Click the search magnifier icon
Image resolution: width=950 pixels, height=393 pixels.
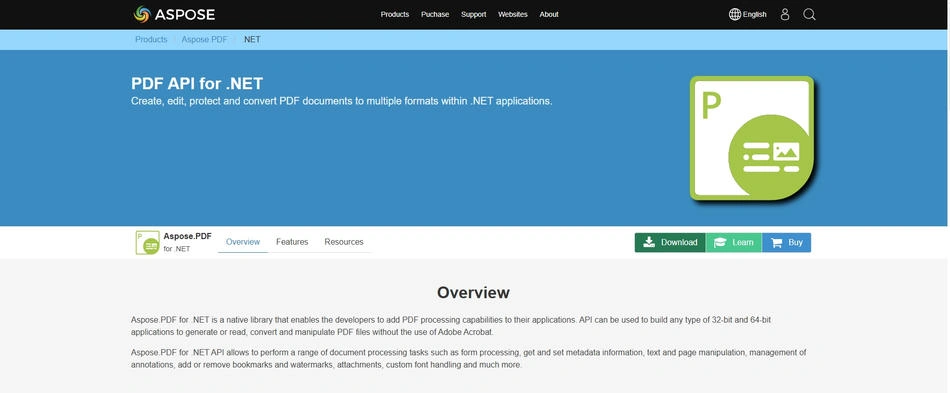click(809, 15)
